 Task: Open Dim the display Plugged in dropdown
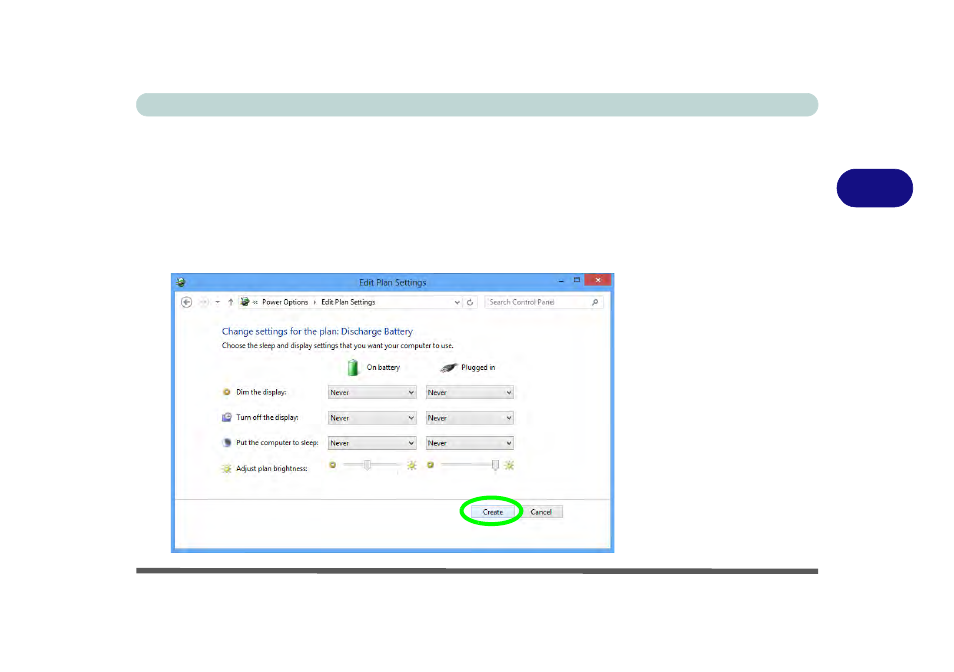(469, 393)
